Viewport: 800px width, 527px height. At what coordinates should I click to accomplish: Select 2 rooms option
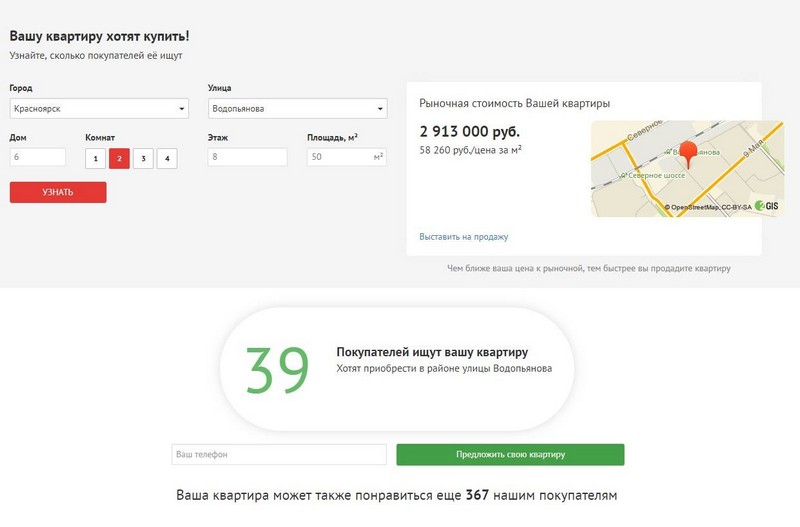point(119,158)
